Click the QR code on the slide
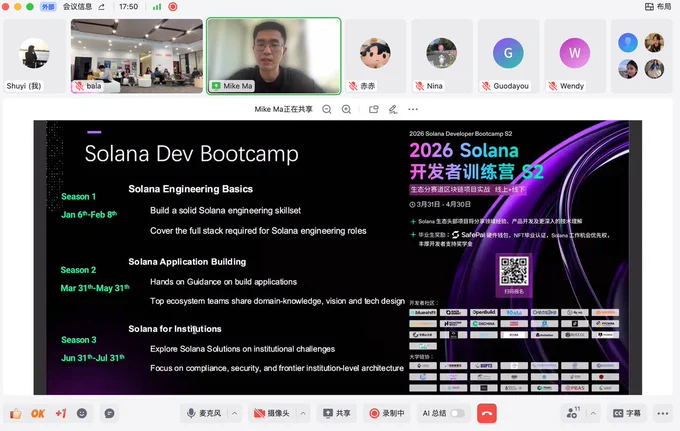Viewport: 680px width, 431px height. (x=514, y=271)
